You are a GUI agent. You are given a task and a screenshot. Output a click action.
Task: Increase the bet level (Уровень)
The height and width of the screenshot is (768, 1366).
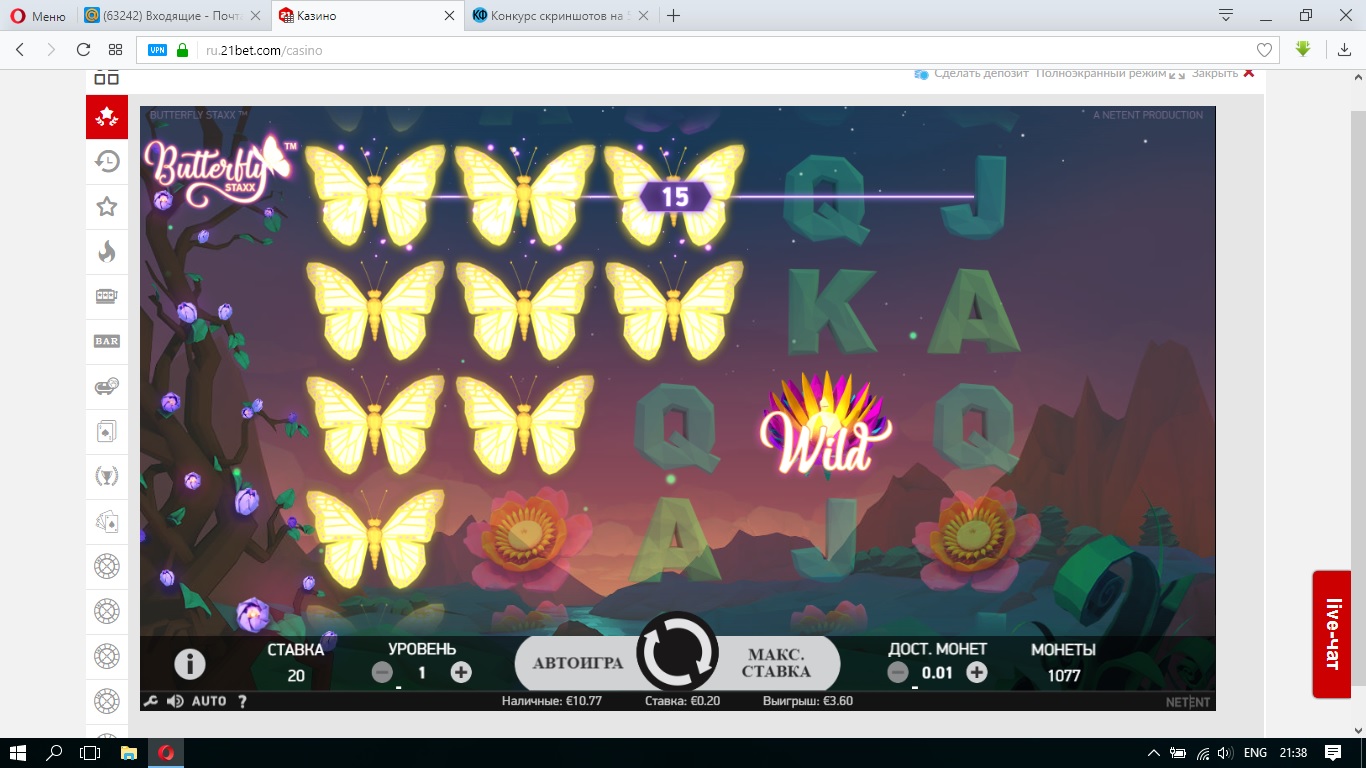pos(461,672)
